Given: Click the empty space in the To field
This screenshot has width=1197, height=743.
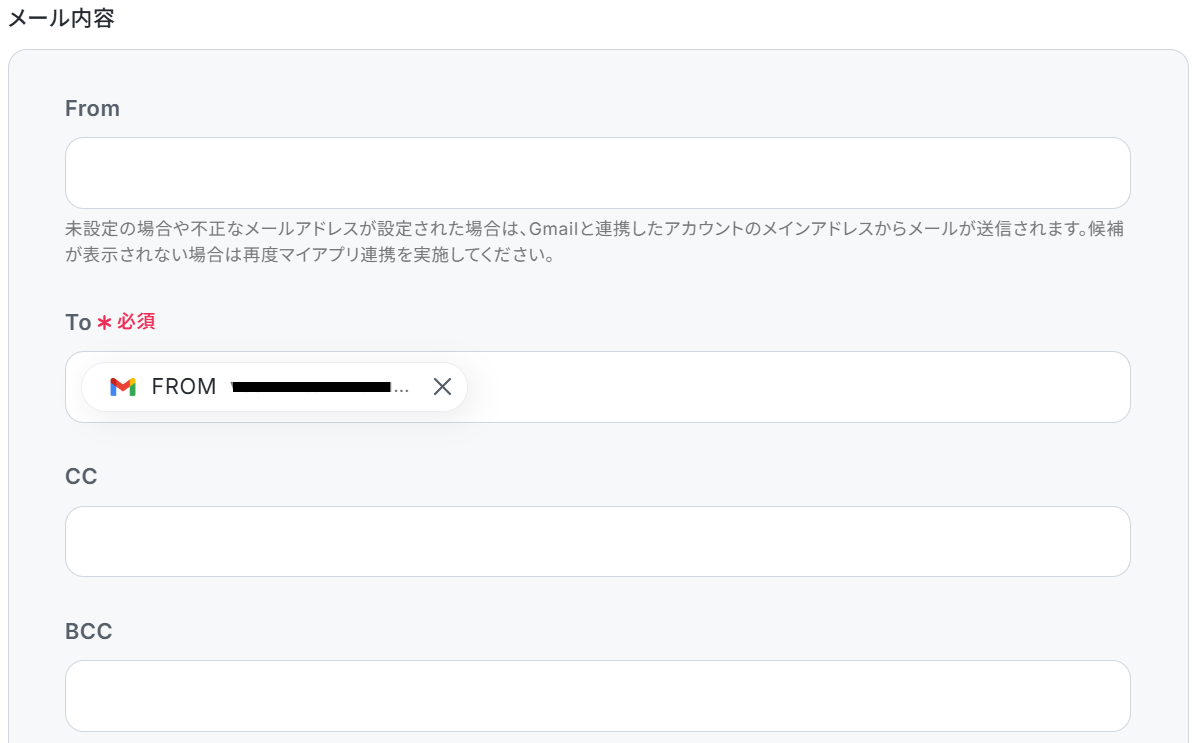Looking at the screenshot, I should click(x=798, y=387).
